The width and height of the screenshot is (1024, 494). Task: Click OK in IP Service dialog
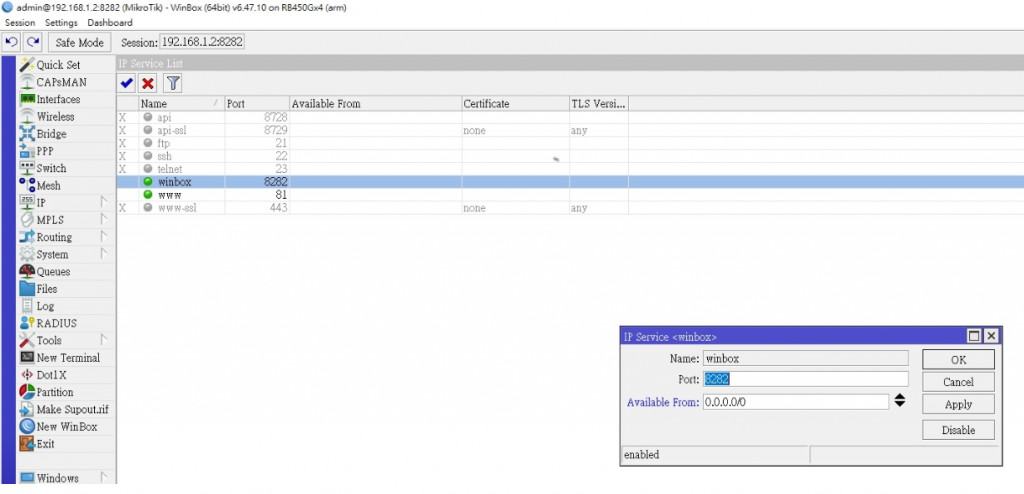(958, 359)
